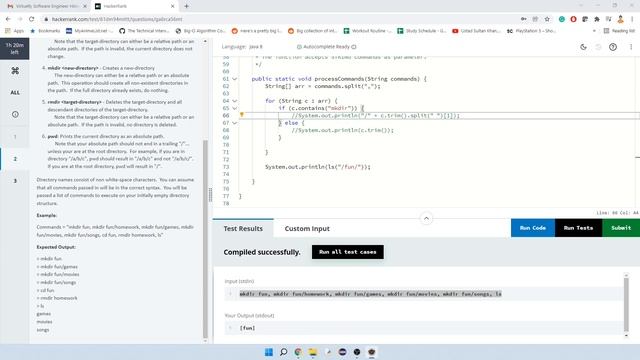Viewport: 640px width, 360px height.
Task: Click the 1h 20m left timer
Action: point(15,49)
